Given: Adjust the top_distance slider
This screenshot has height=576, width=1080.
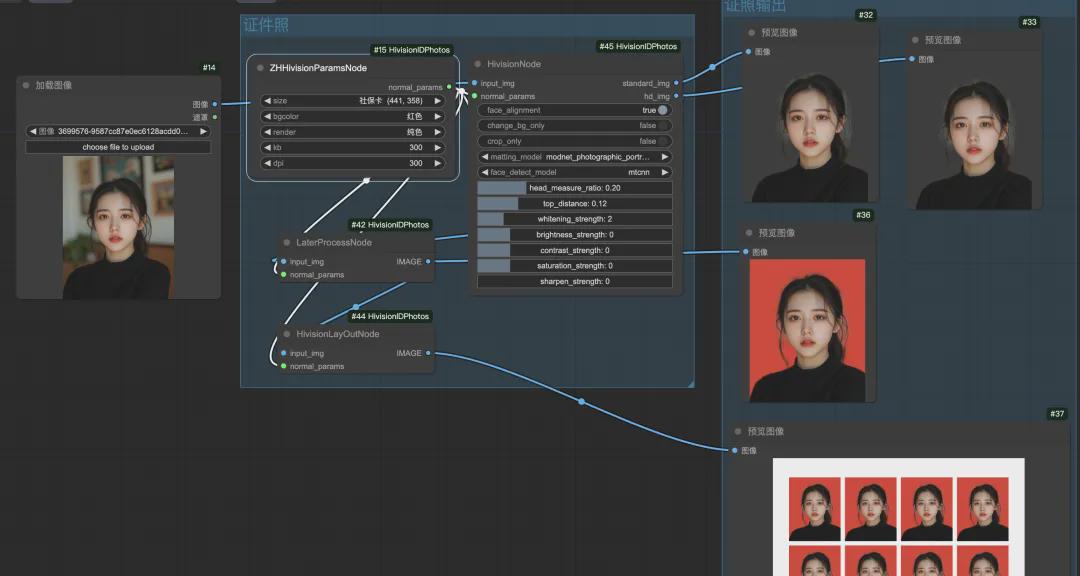Looking at the screenshot, I should click(x=574, y=203).
